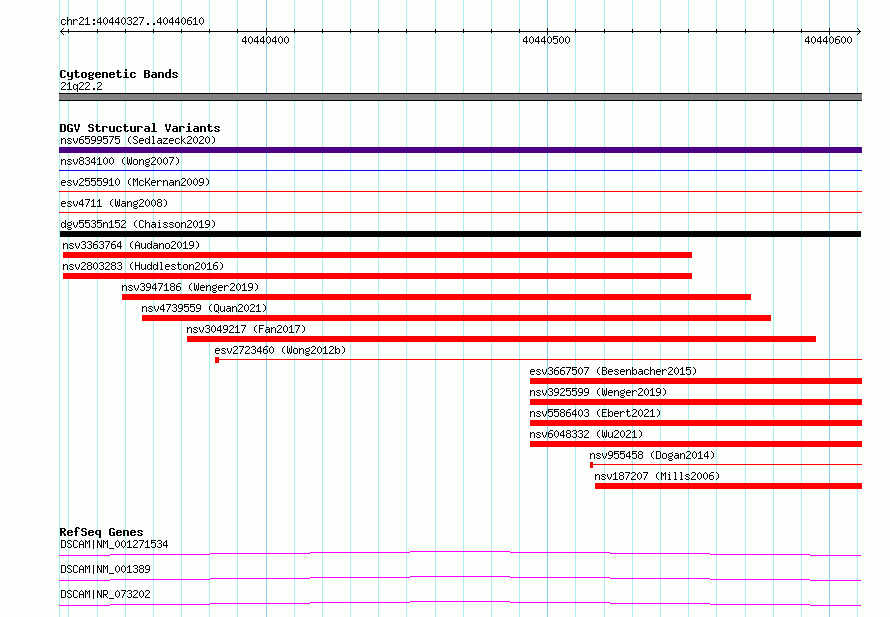Open variant nsv834100 (Wong2007)
The width and height of the screenshot is (890, 617).
[120, 161]
